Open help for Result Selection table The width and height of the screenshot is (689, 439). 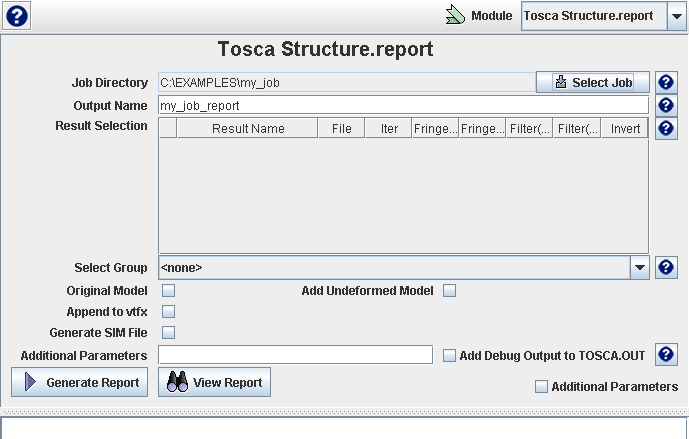coord(666,128)
